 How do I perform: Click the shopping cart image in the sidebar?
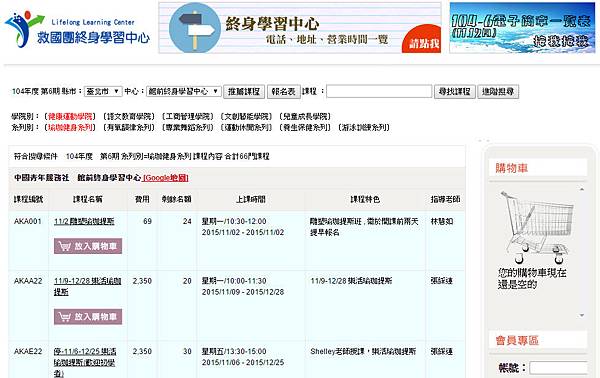pos(537,227)
